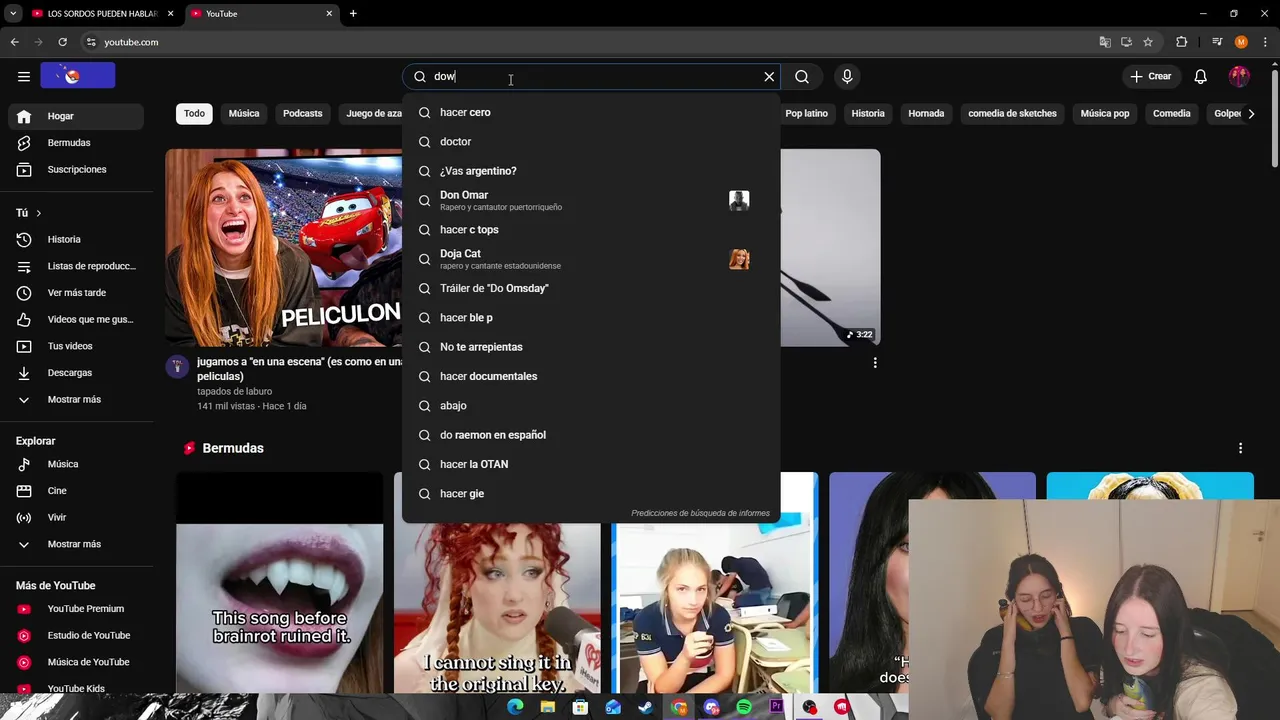Select the Historia filter chip
1280x720 pixels.
click(868, 113)
